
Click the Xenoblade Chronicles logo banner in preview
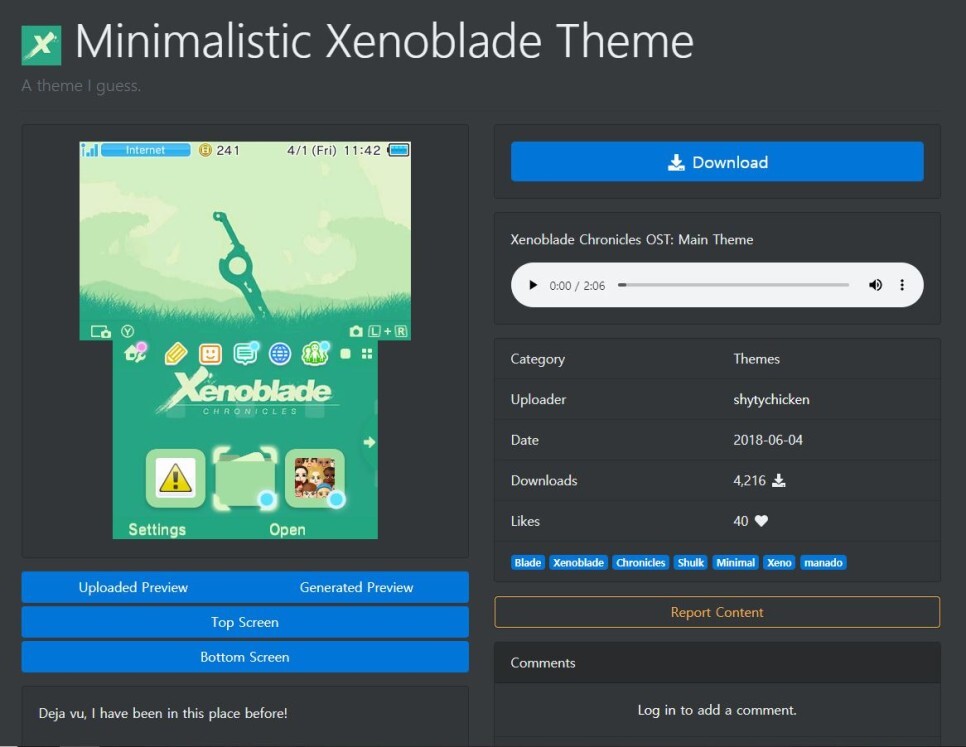(x=246, y=393)
